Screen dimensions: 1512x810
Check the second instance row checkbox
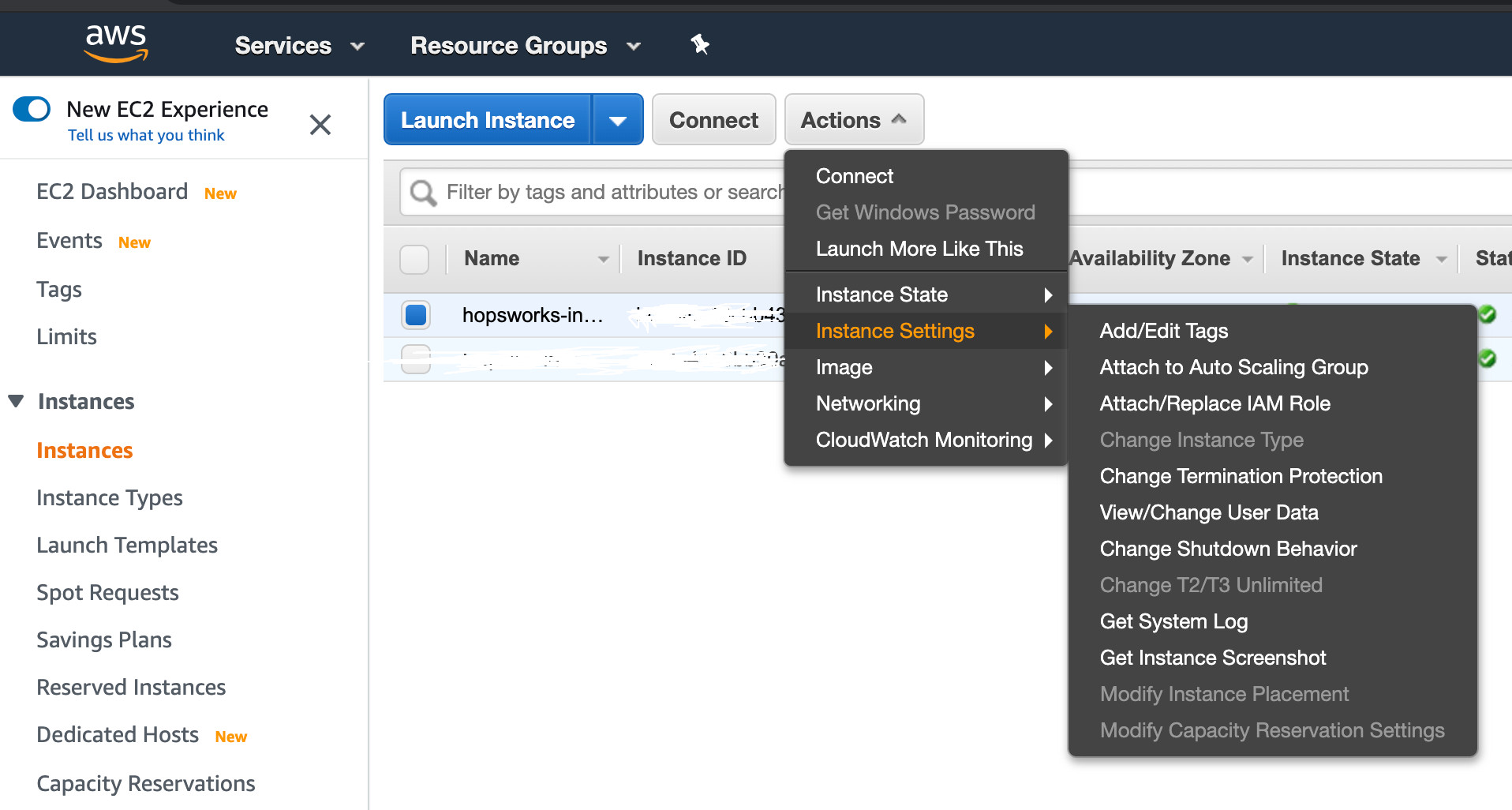(416, 359)
